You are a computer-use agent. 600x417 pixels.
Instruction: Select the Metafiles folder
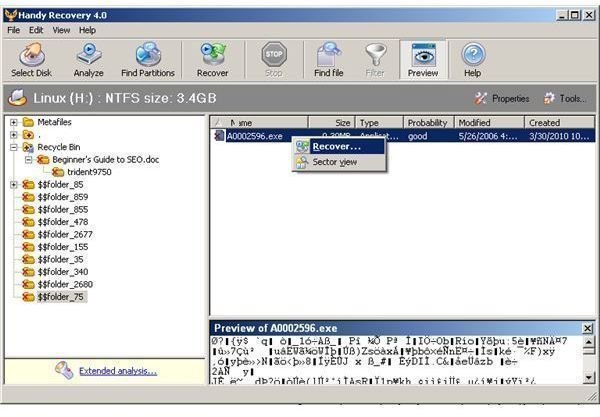pyautogui.click(x=54, y=122)
